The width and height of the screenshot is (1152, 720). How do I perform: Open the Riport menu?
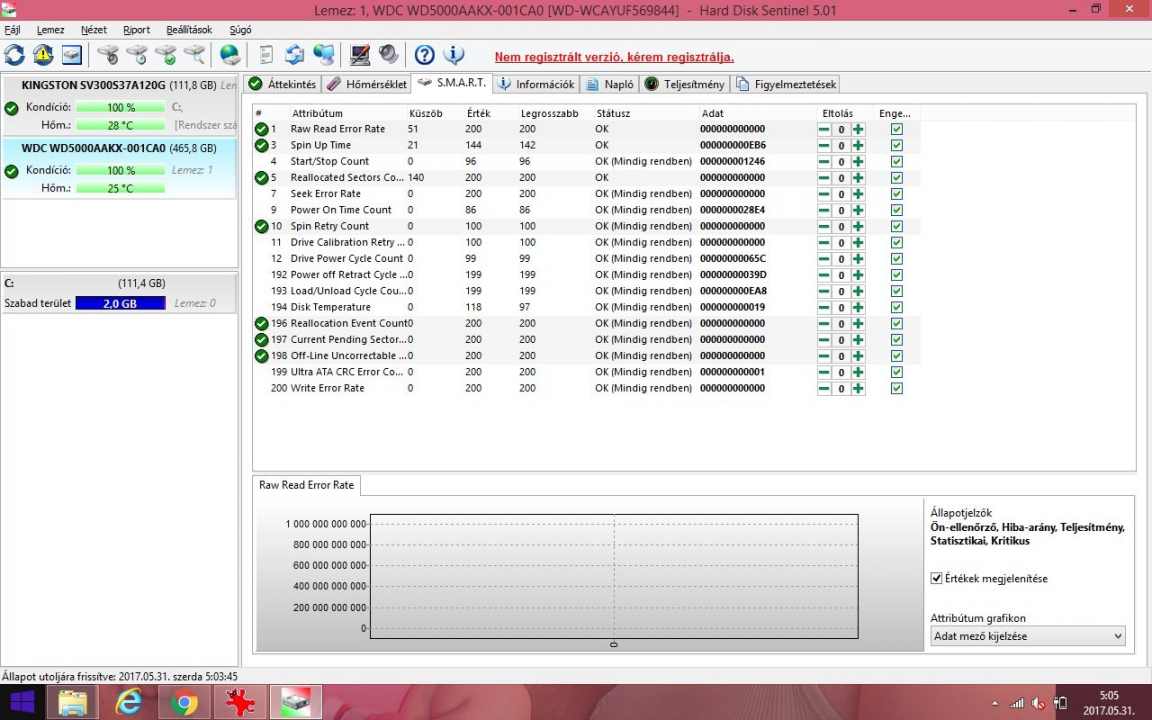[137, 30]
